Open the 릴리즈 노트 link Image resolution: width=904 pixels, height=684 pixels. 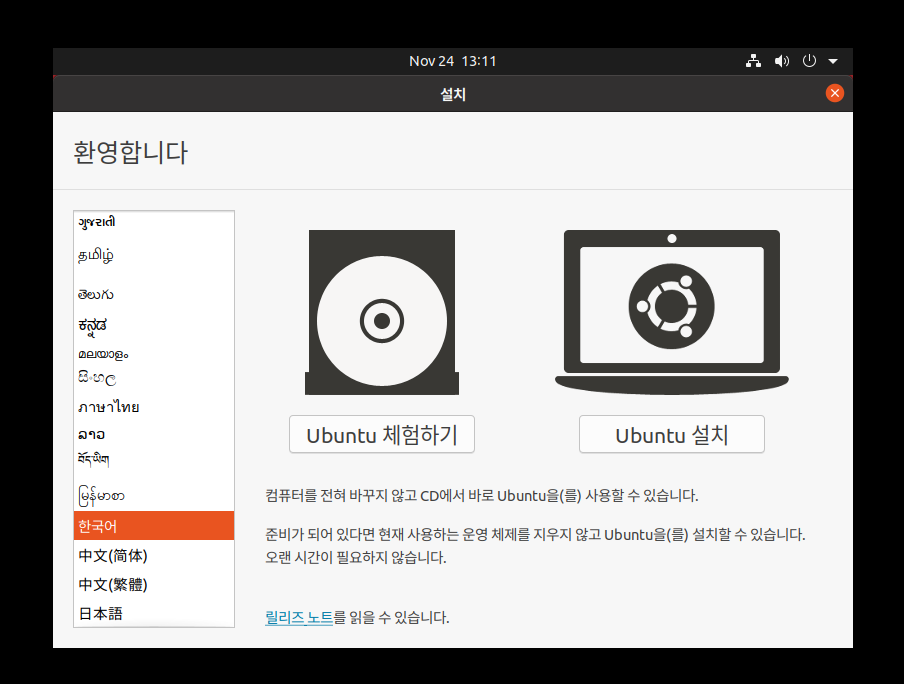[x=299, y=618]
